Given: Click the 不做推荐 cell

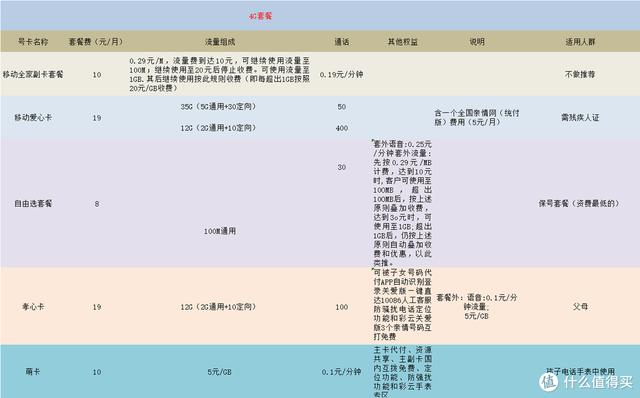Looking at the screenshot, I should click(x=580, y=75).
